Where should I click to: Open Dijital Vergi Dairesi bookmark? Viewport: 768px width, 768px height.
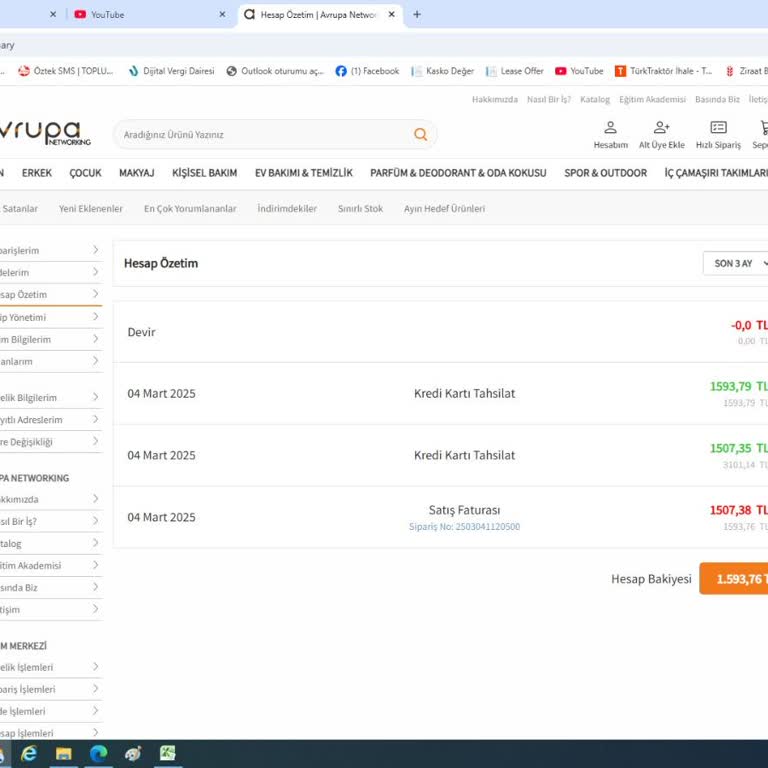171,71
